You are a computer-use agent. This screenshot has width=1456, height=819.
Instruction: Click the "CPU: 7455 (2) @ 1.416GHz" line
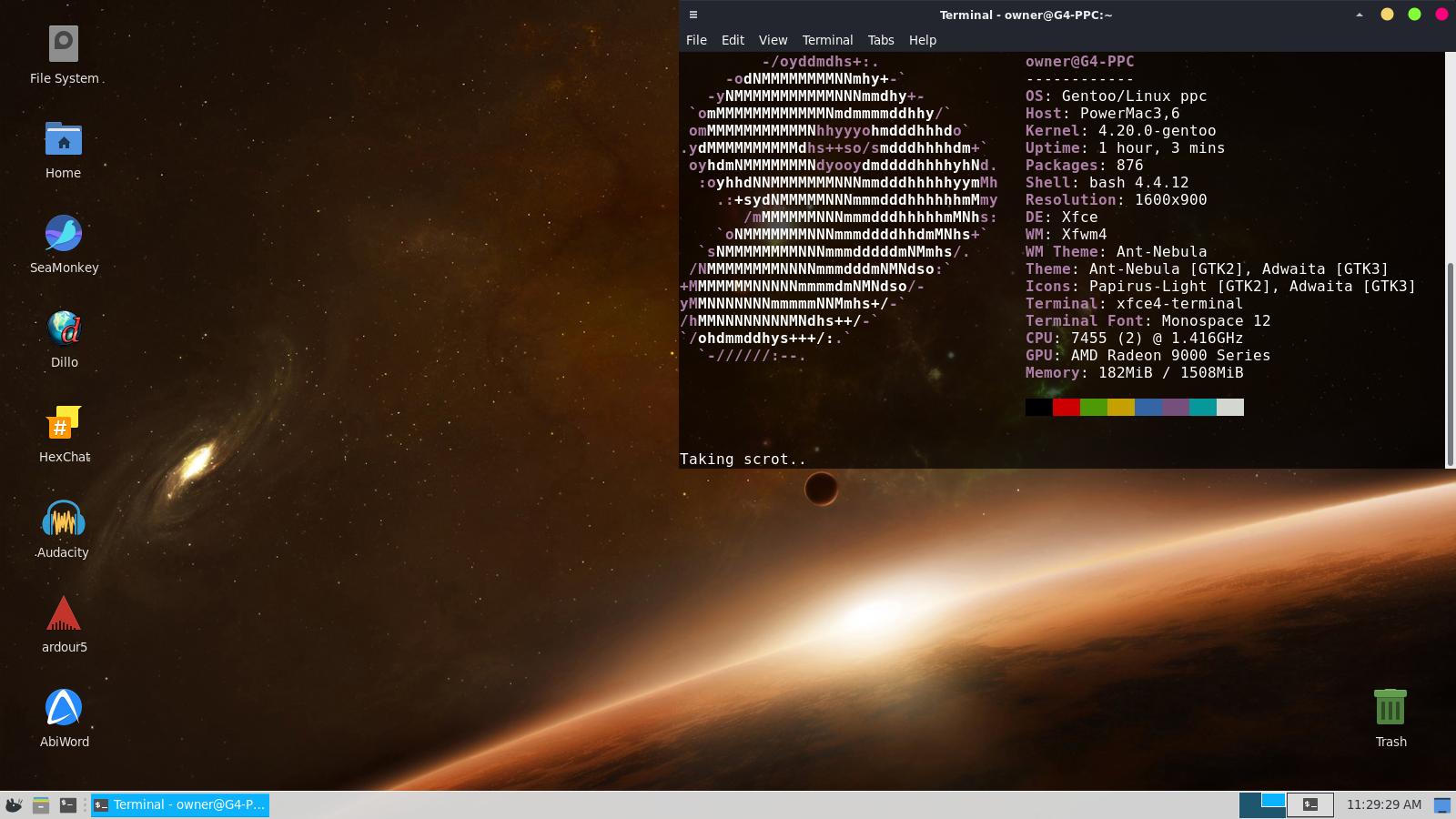(1135, 339)
